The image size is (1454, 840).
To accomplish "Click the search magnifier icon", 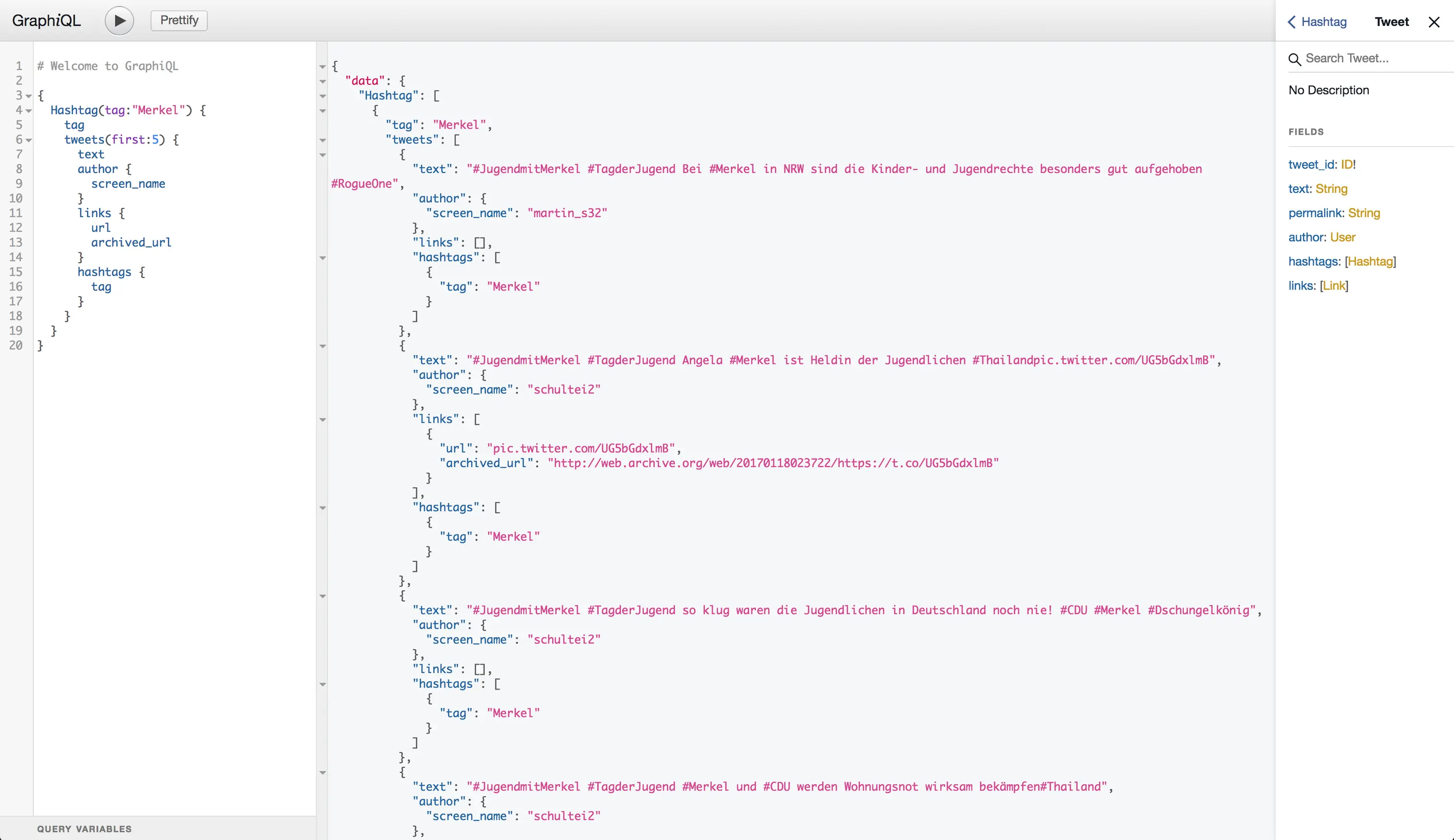I will click(x=1294, y=59).
